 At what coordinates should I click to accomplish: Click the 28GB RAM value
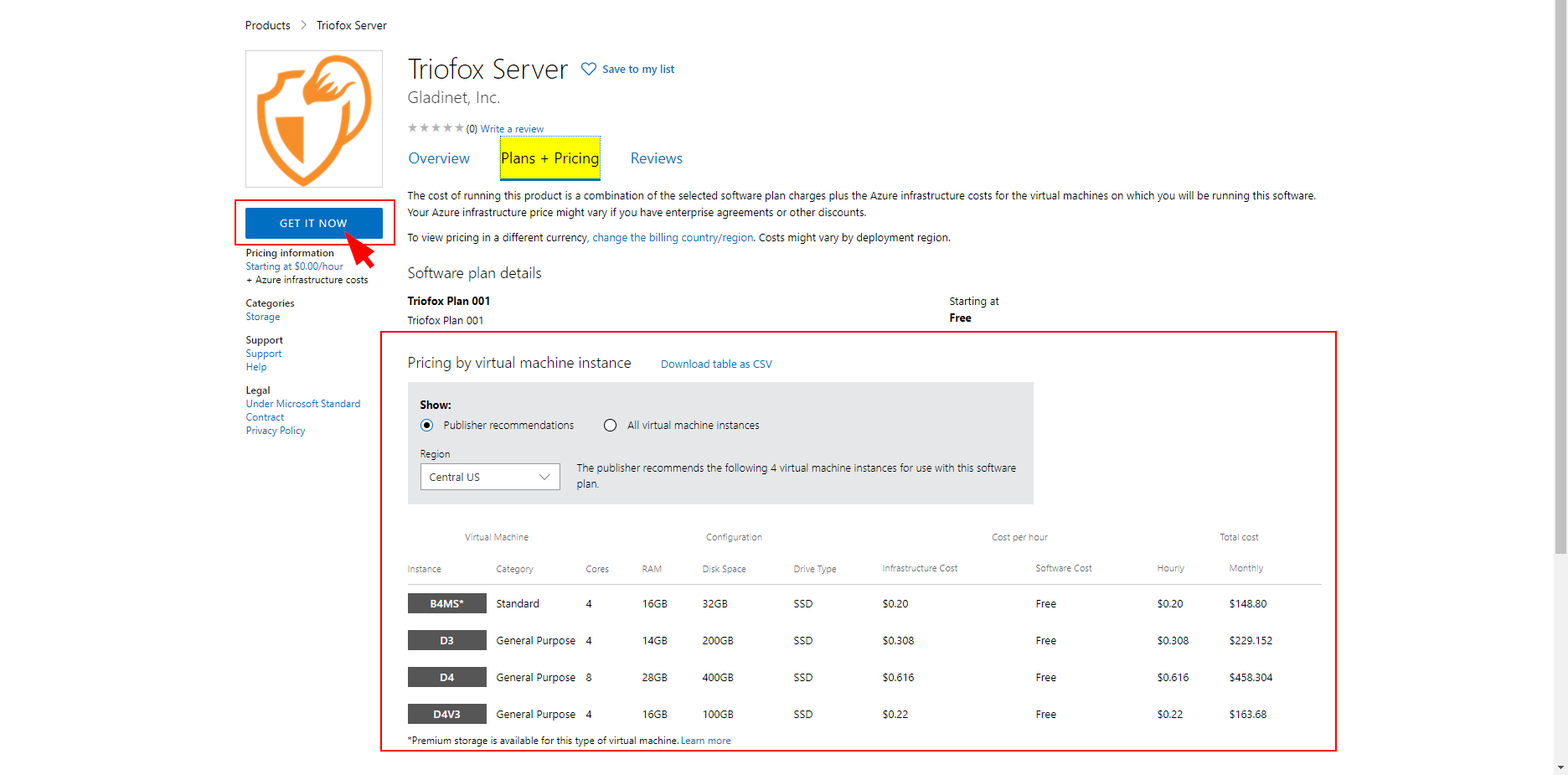point(655,678)
